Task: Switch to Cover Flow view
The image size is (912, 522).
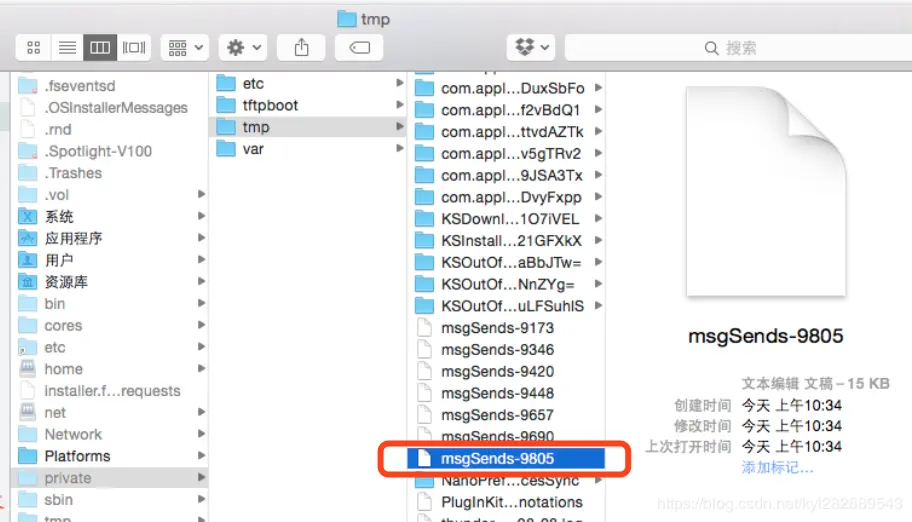Action: pos(134,48)
